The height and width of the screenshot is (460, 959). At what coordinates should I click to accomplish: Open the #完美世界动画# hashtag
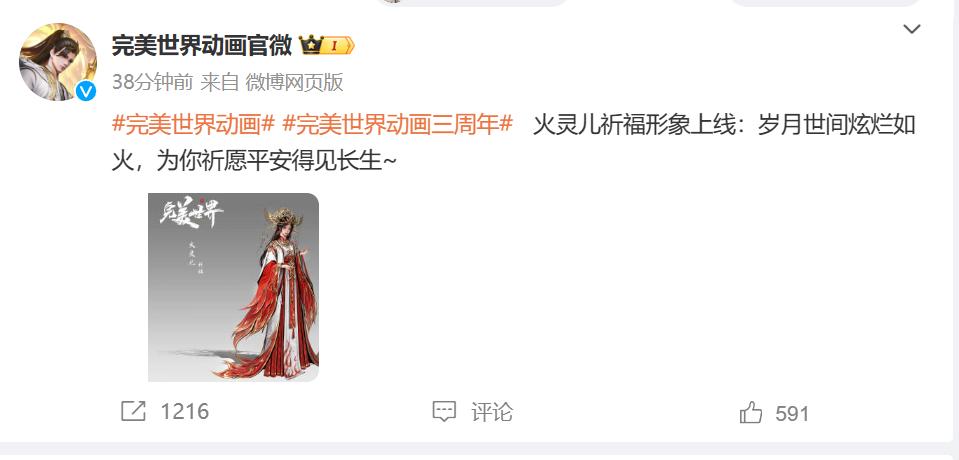pos(193,125)
